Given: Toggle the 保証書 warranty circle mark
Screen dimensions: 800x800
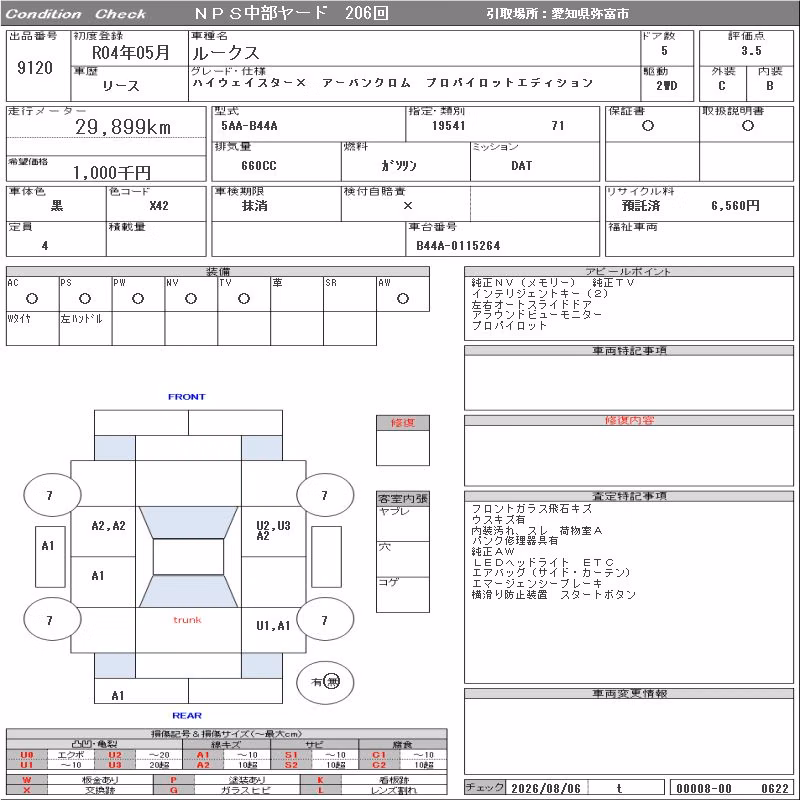Looking at the screenshot, I should 648,126.
